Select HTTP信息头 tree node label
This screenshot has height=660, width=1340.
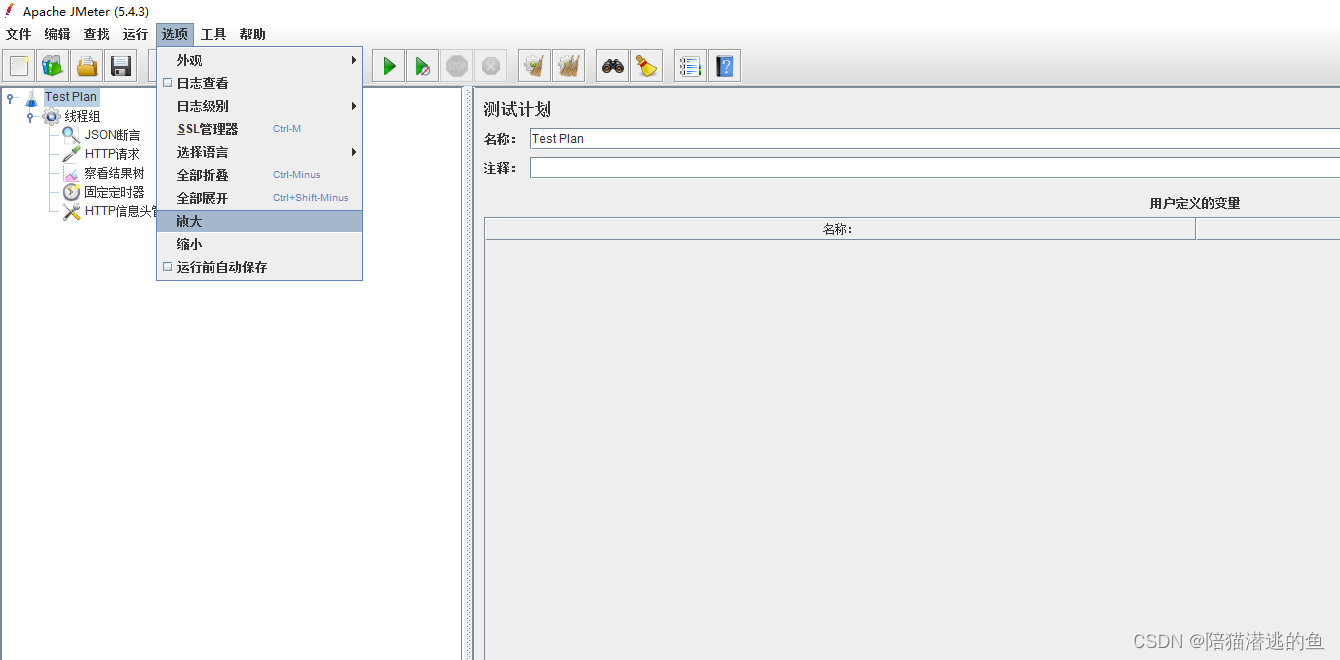pos(120,211)
